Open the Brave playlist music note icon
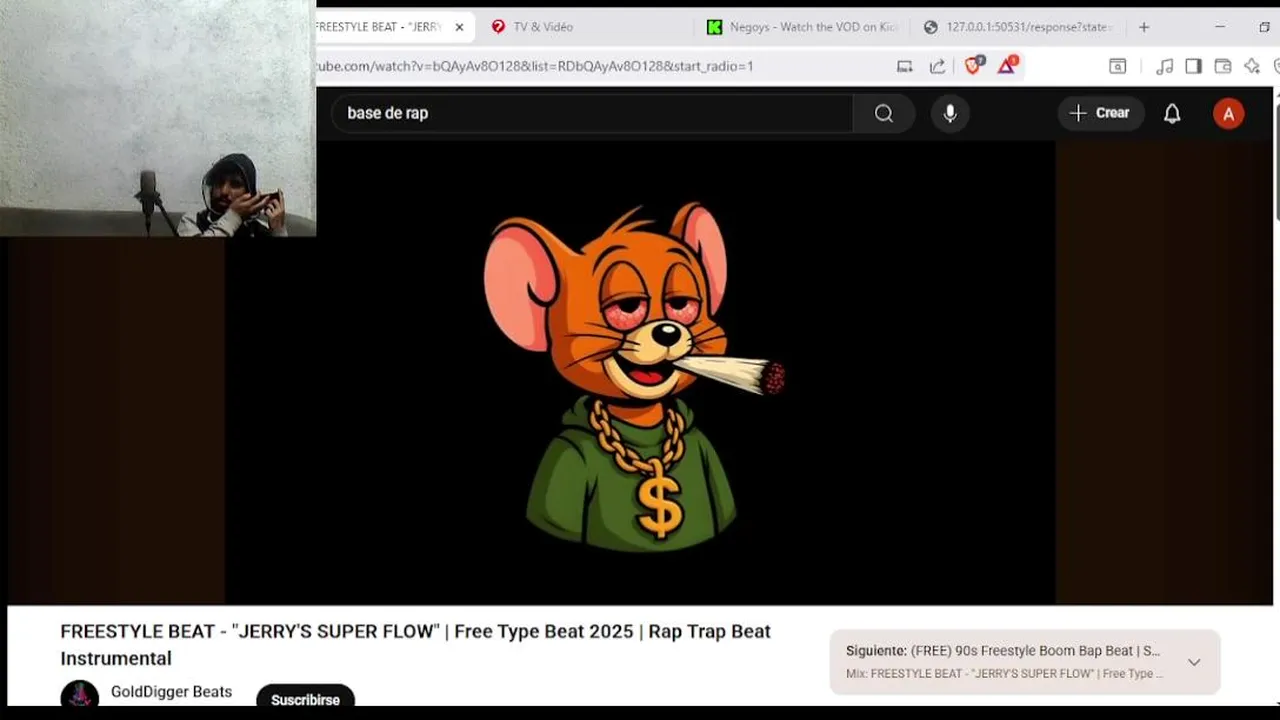The image size is (1280, 720). tap(1164, 66)
